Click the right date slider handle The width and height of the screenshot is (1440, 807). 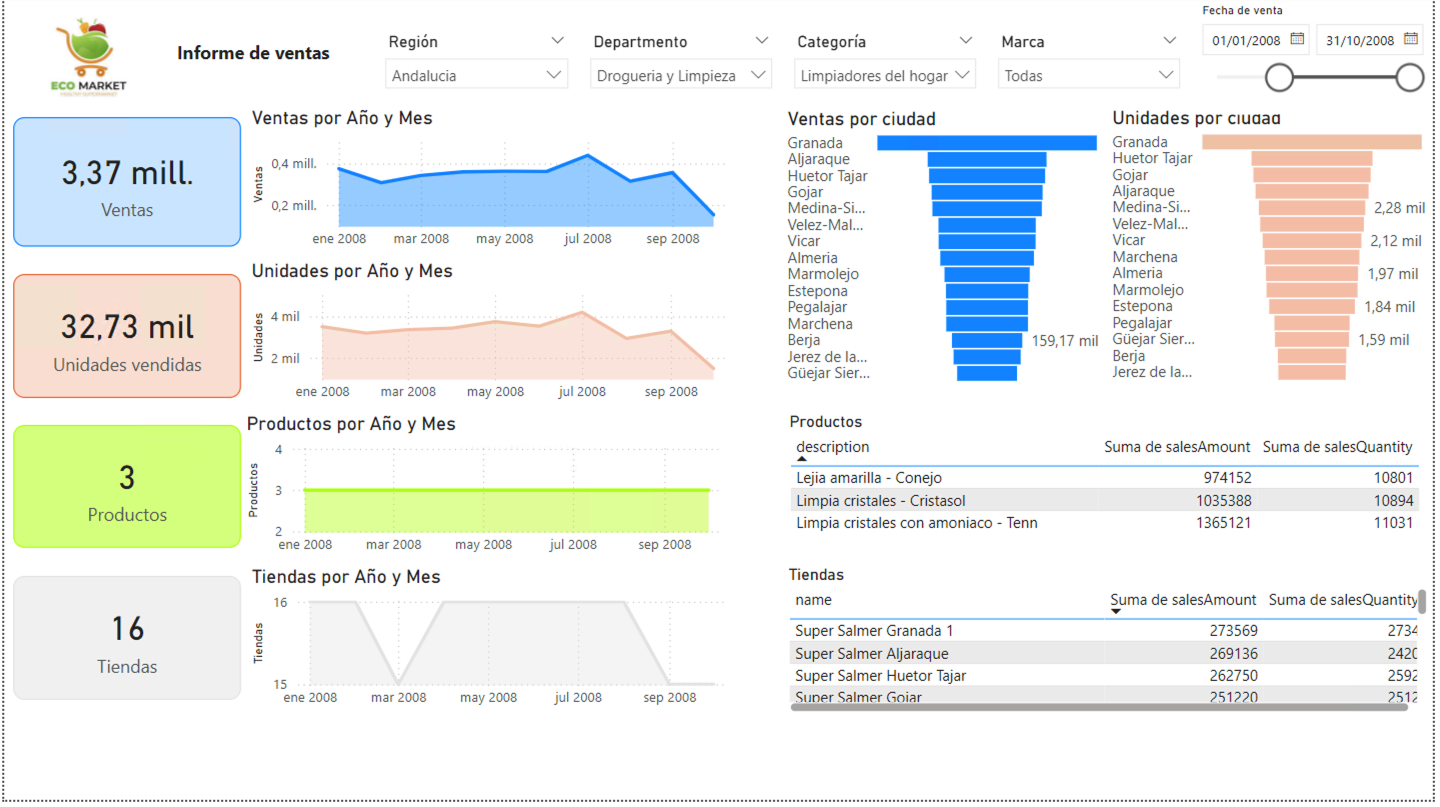(1410, 77)
